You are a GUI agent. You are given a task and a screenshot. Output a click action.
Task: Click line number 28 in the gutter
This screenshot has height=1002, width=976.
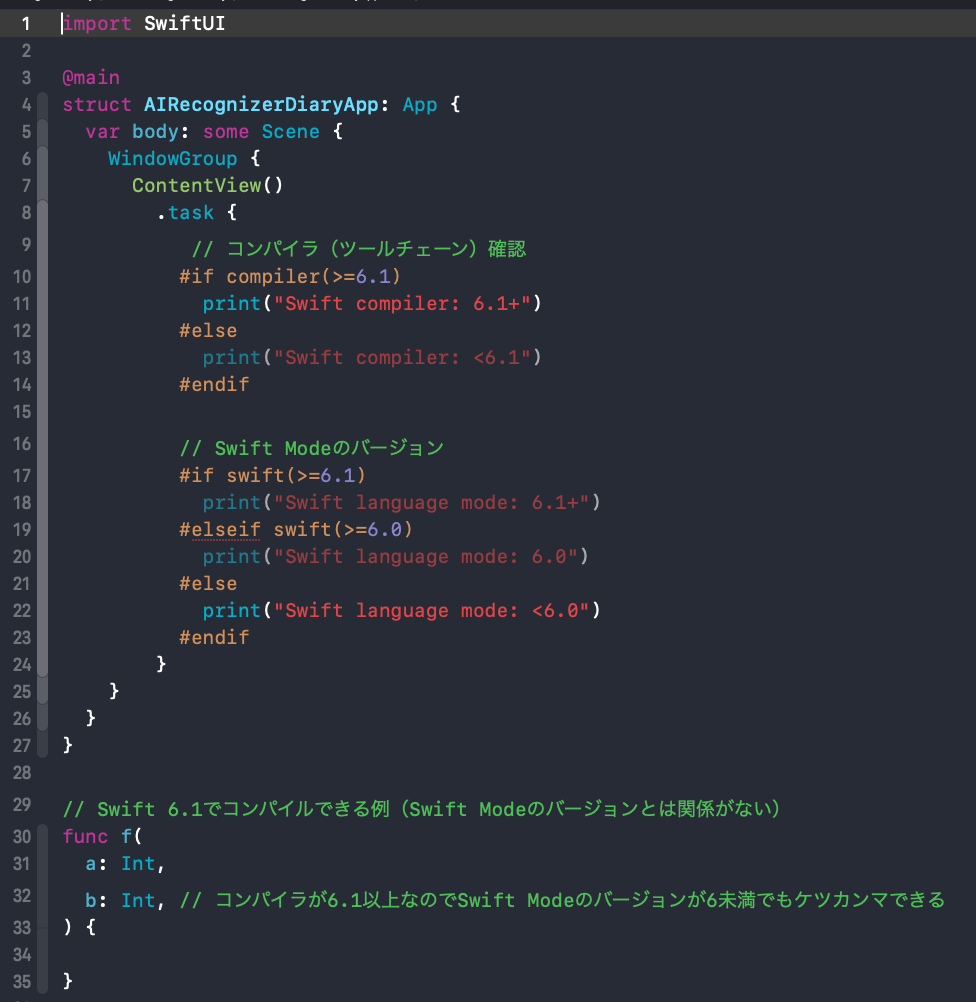coord(22,773)
